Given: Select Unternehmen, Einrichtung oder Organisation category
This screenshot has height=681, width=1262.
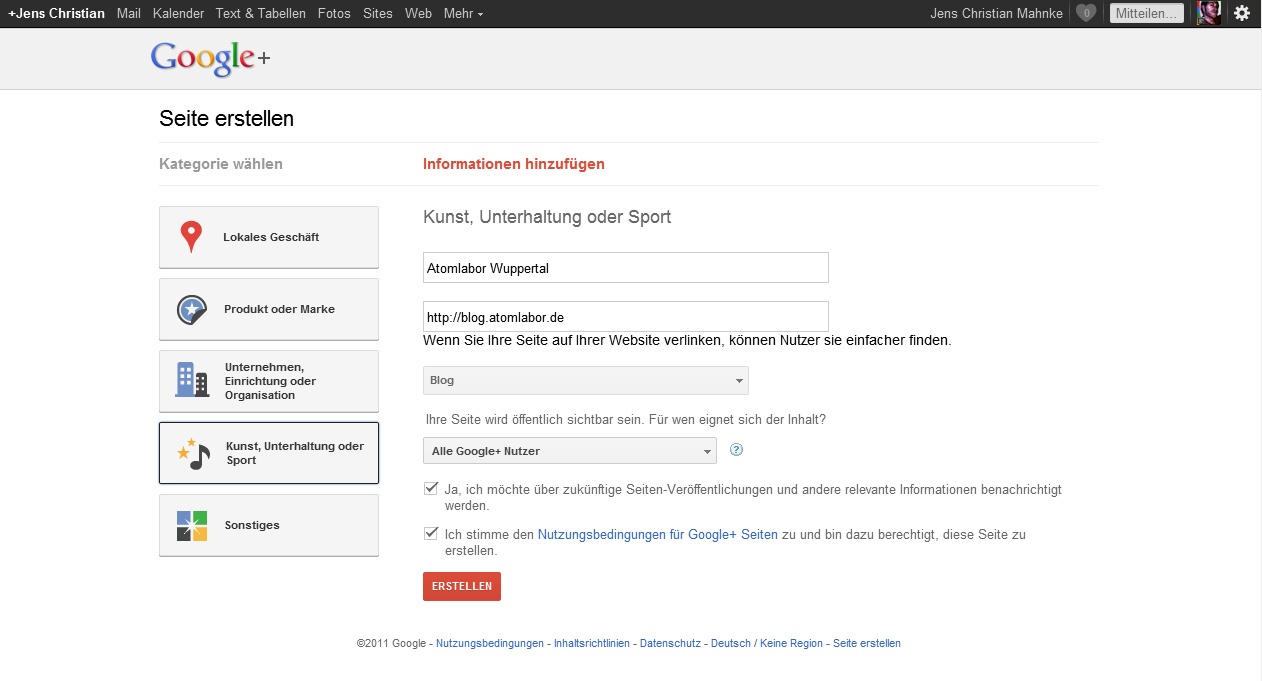Looking at the screenshot, I should tap(269, 381).
